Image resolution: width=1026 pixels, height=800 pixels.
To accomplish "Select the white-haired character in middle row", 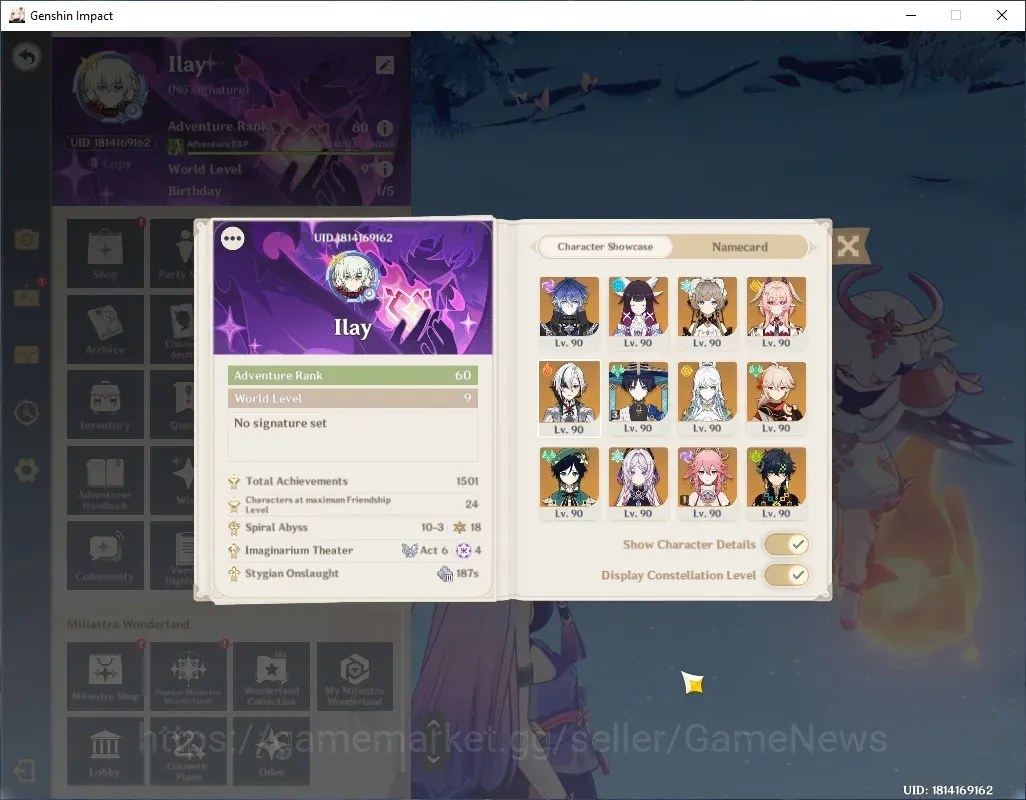I will tap(707, 398).
